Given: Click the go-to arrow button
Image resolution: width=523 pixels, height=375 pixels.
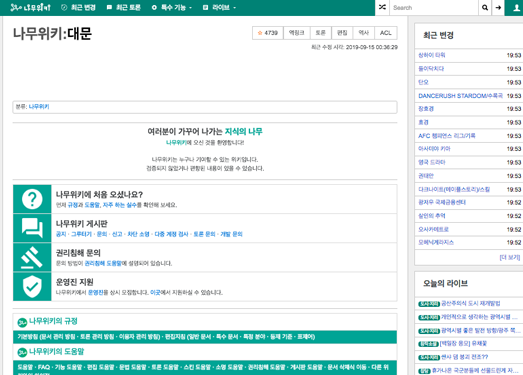Looking at the screenshot, I should [498, 8].
